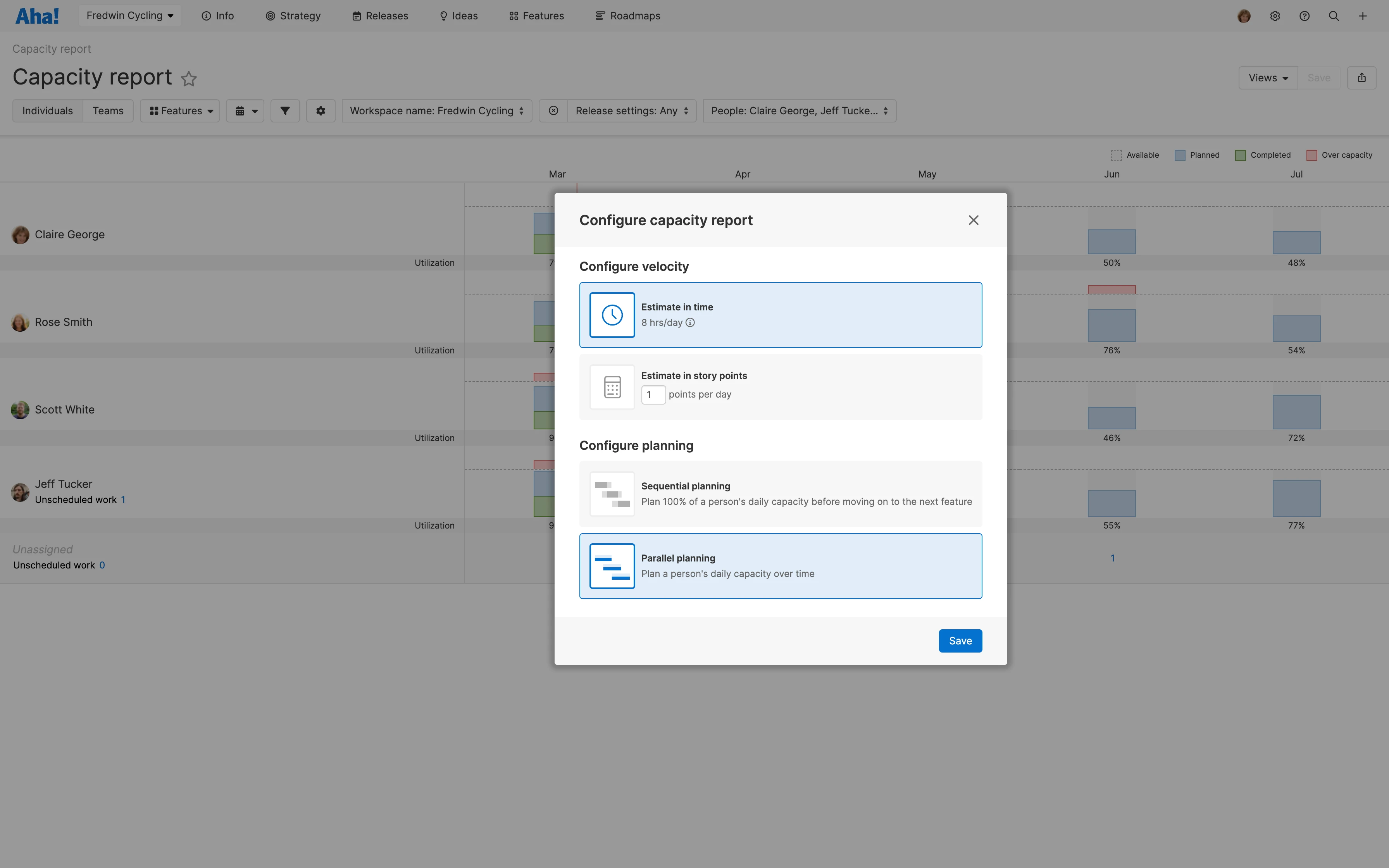Expand the Views dropdown
The width and height of the screenshot is (1389, 868).
[x=1267, y=78]
